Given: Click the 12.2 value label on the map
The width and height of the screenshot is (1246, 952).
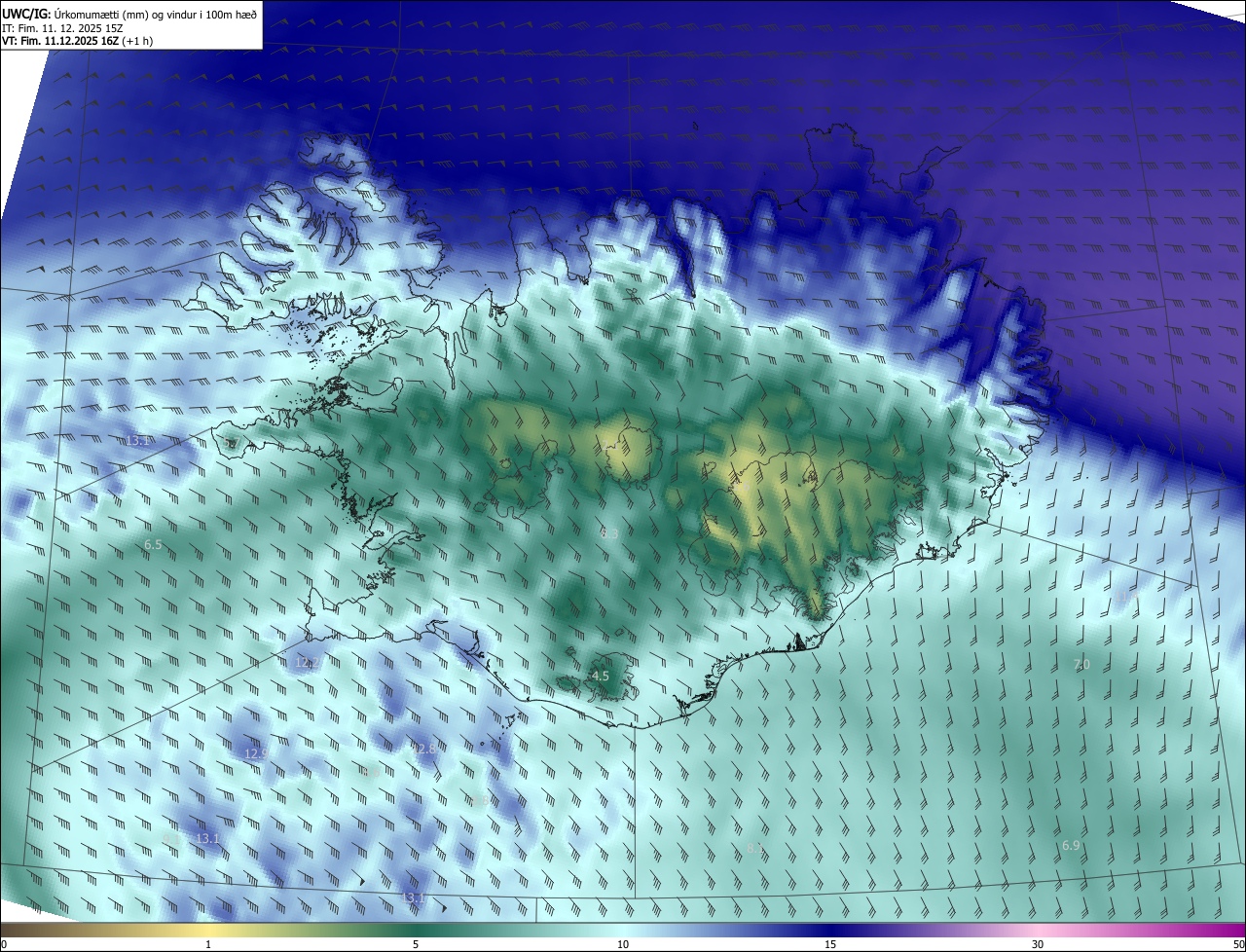Looking at the screenshot, I should click(x=307, y=663).
